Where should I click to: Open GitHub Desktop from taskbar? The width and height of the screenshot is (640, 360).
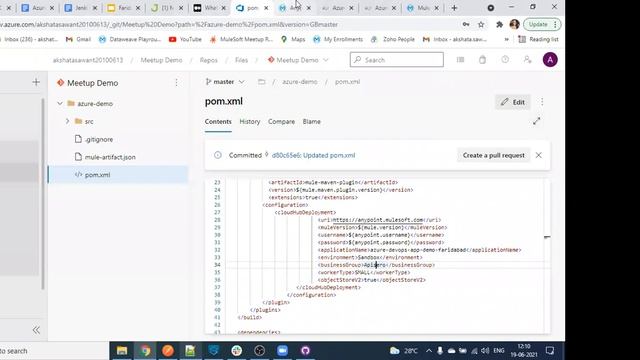(x=305, y=351)
